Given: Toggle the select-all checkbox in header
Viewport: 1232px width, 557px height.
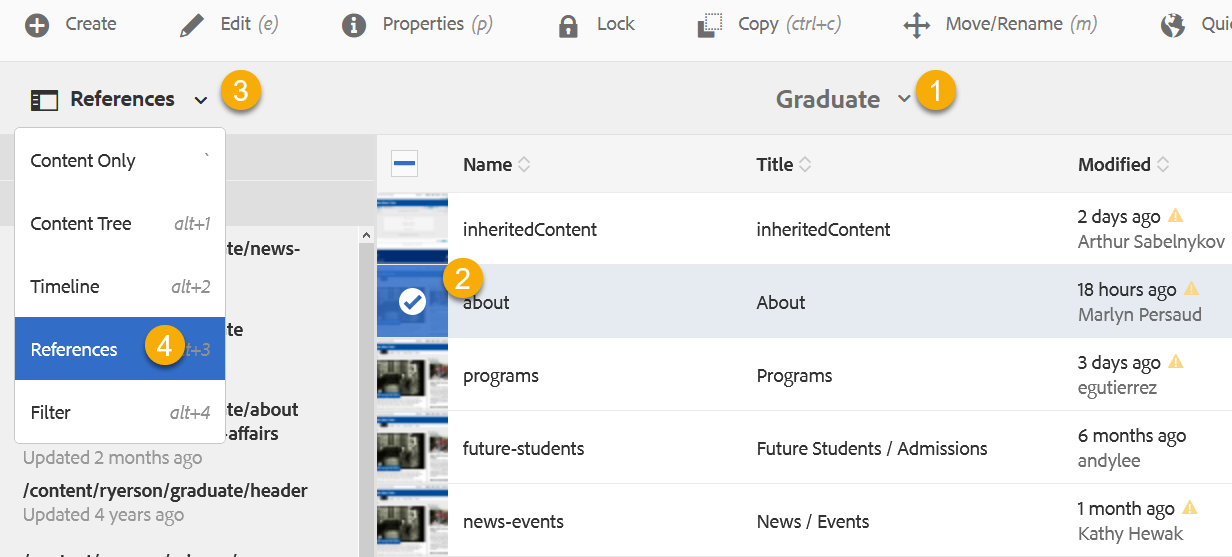Looking at the screenshot, I should pyautogui.click(x=405, y=165).
